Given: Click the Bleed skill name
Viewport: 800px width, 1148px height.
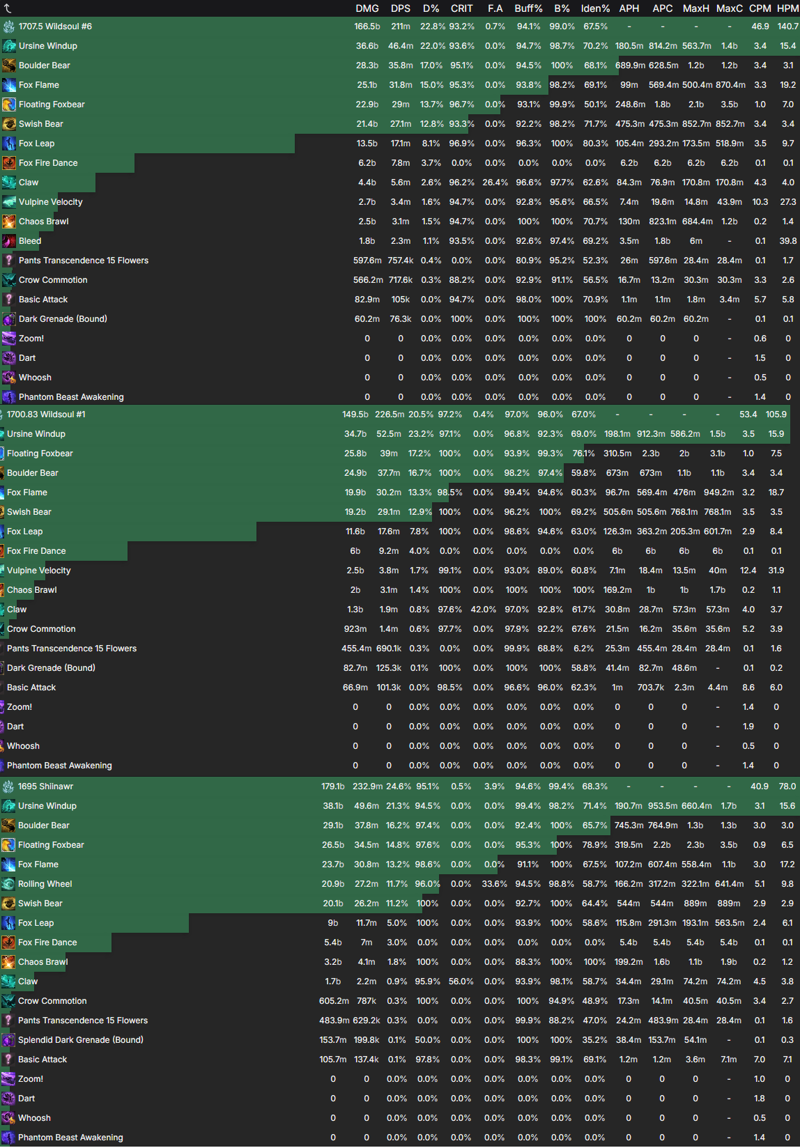Looking at the screenshot, I should 30,241.
